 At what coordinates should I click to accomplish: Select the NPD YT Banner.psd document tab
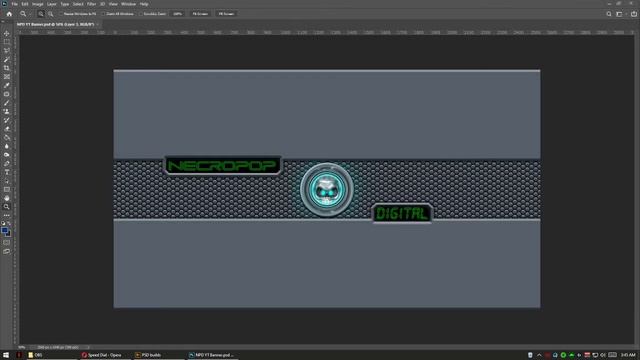click(x=56, y=24)
